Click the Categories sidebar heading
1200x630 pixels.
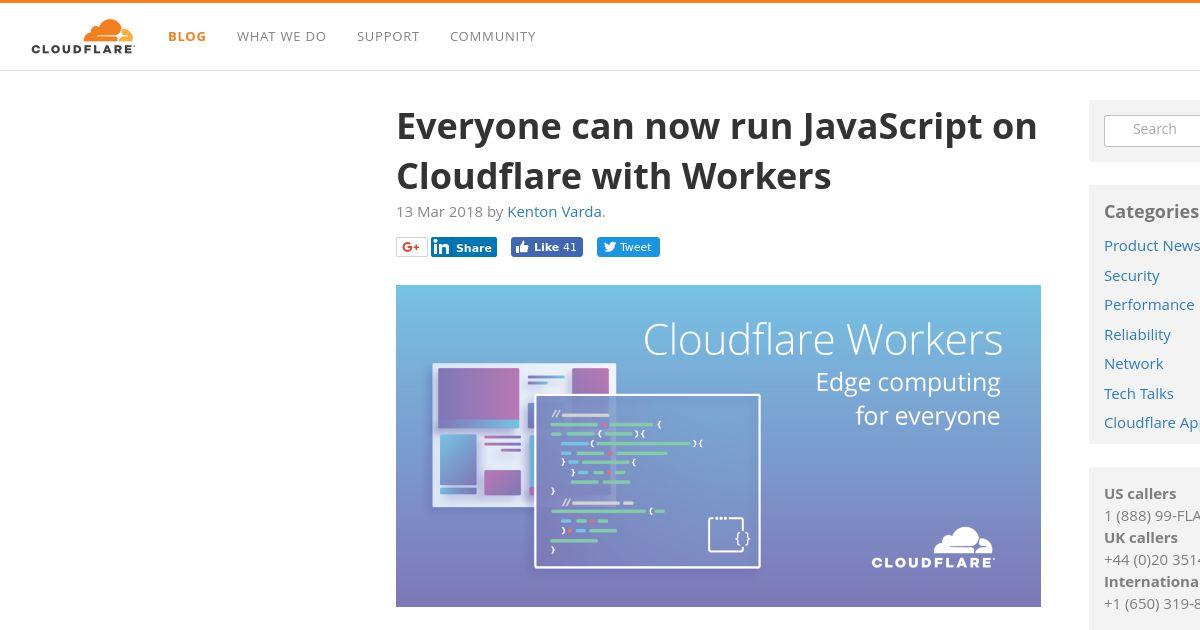click(1151, 211)
